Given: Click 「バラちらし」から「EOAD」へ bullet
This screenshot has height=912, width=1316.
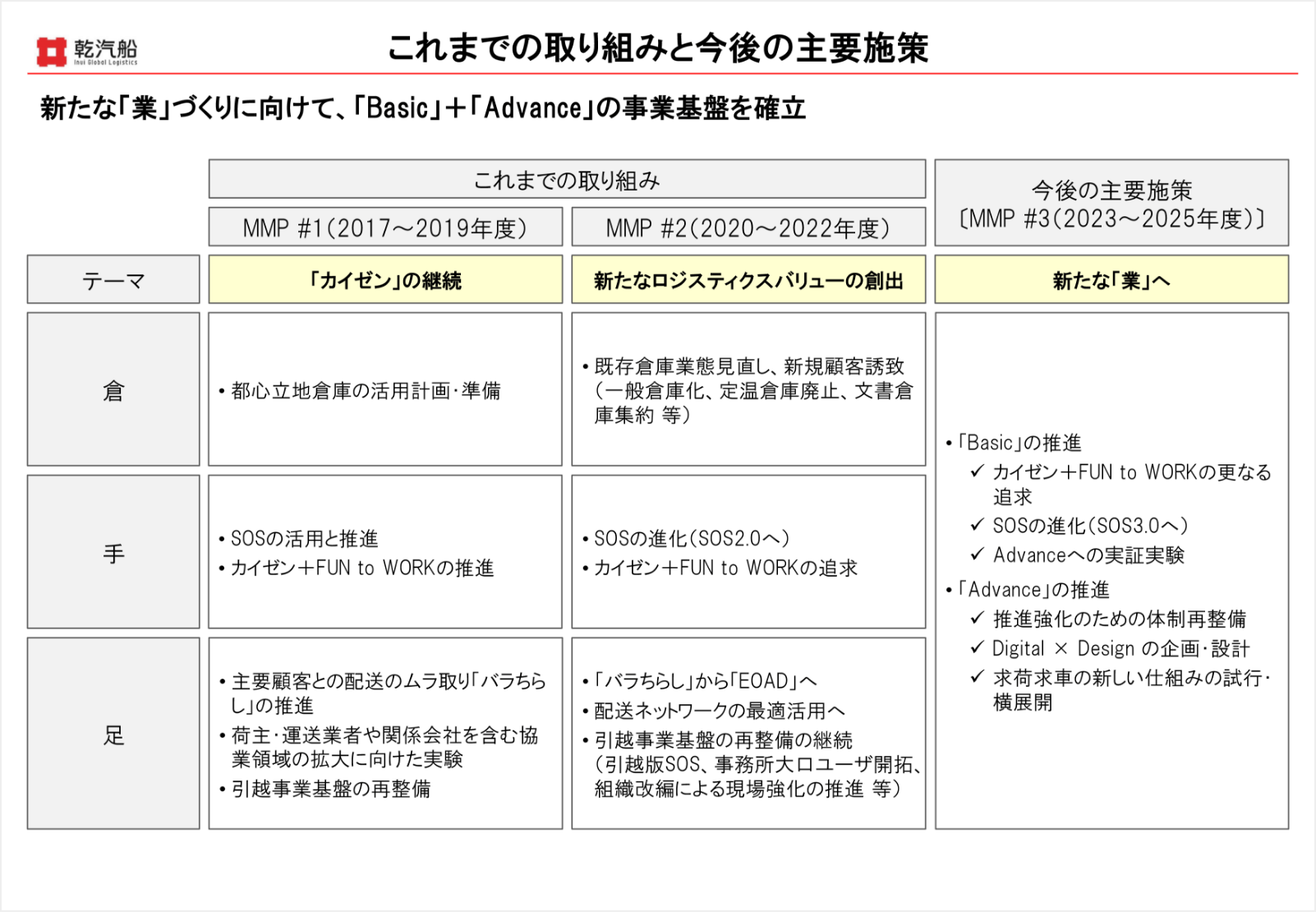Looking at the screenshot, I should tap(700, 681).
